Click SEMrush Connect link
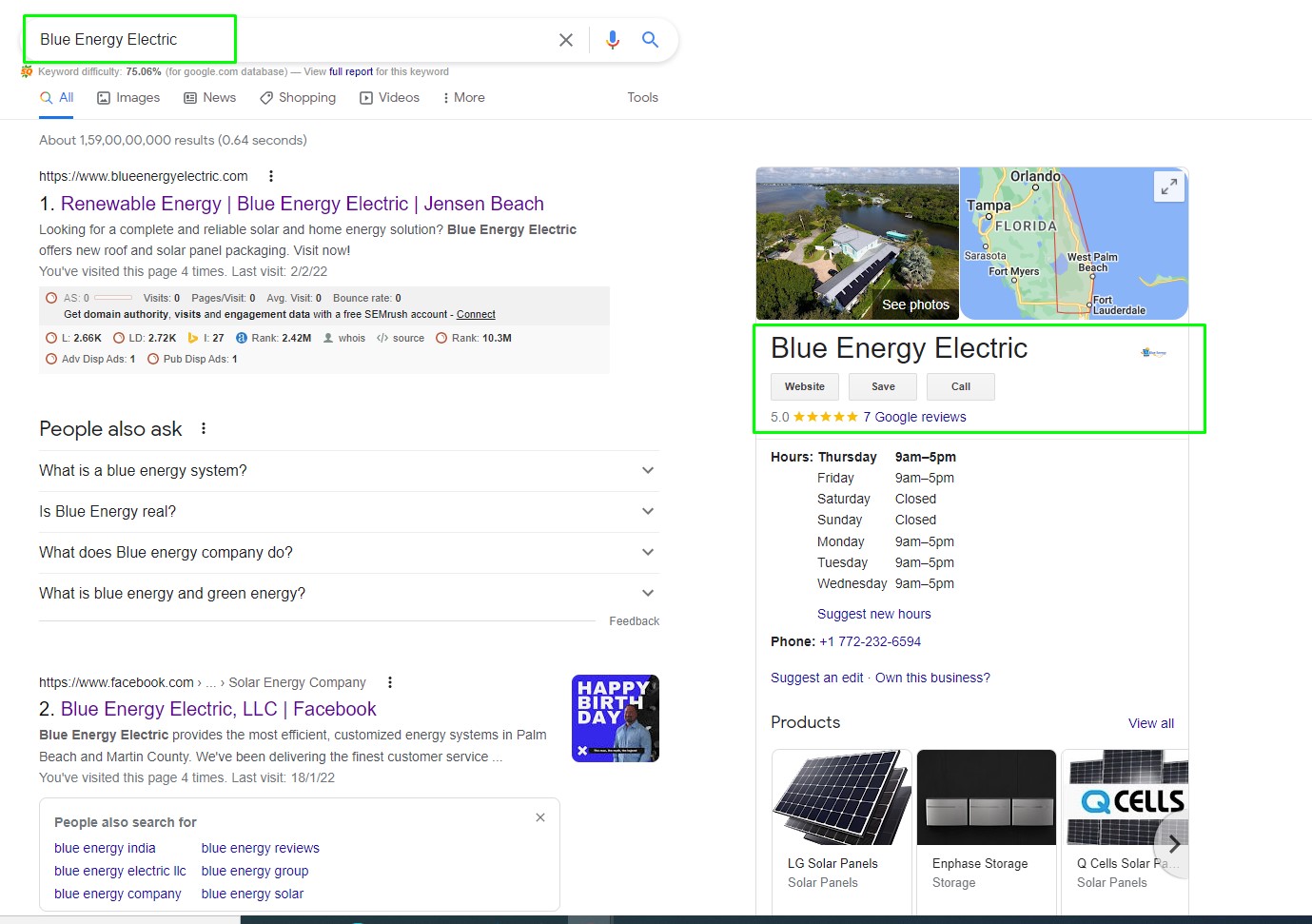Screen dimensions: 1312x924 tap(476, 314)
